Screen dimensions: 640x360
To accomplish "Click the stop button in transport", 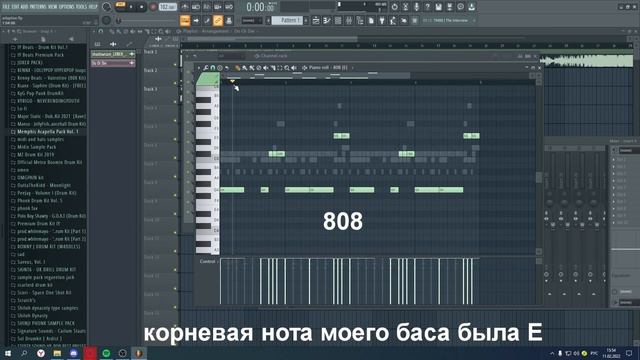I will point(142,7).
